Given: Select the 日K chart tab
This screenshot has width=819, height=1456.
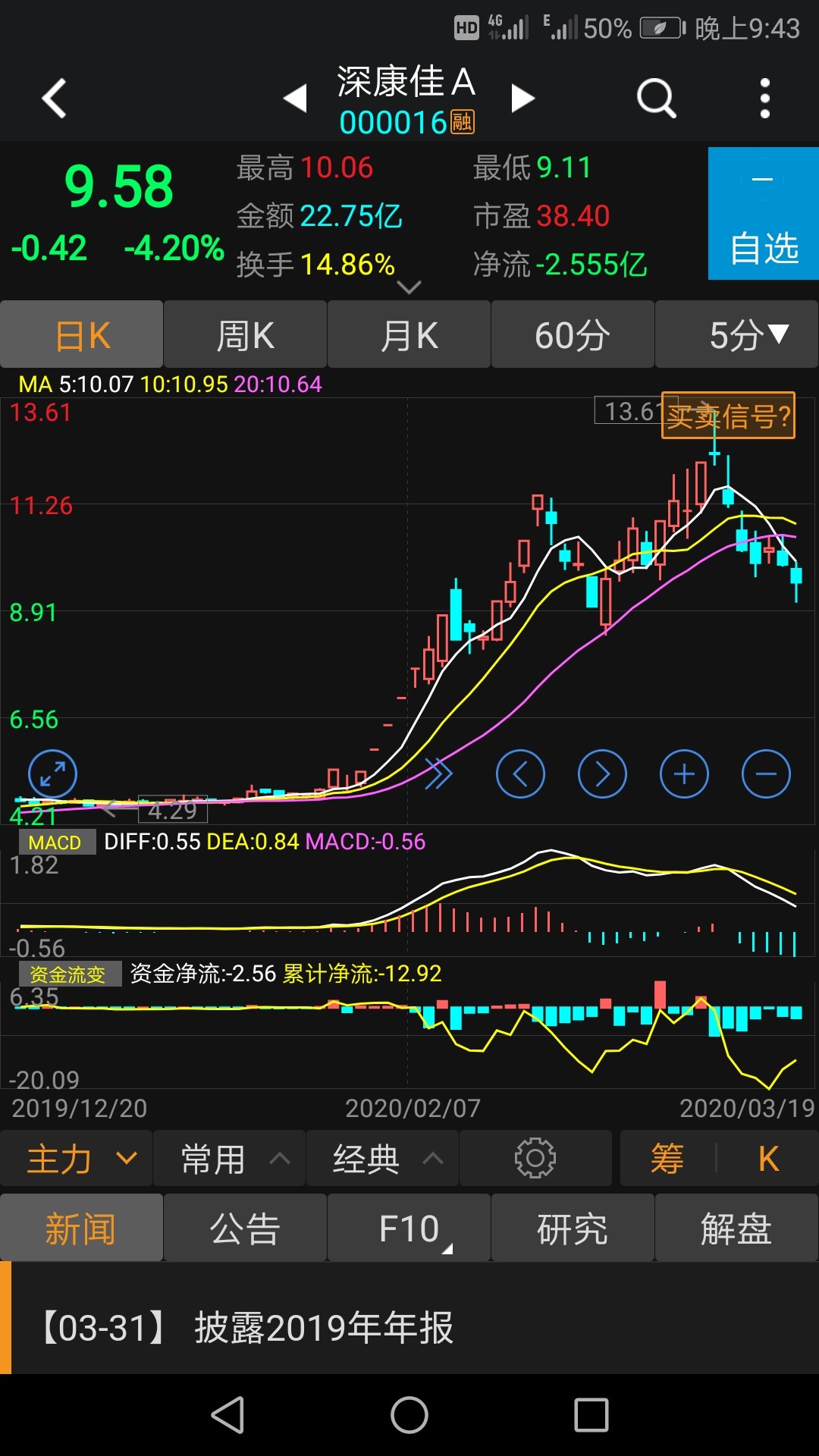Looking at the screenshot, I should [x=82, y=334].
